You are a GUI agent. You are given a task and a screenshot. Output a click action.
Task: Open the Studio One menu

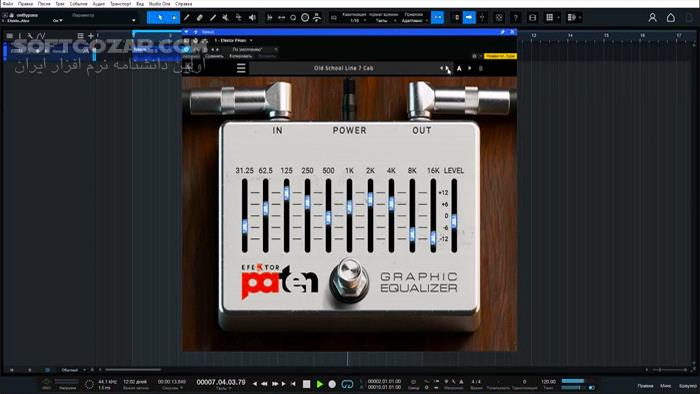159,4
